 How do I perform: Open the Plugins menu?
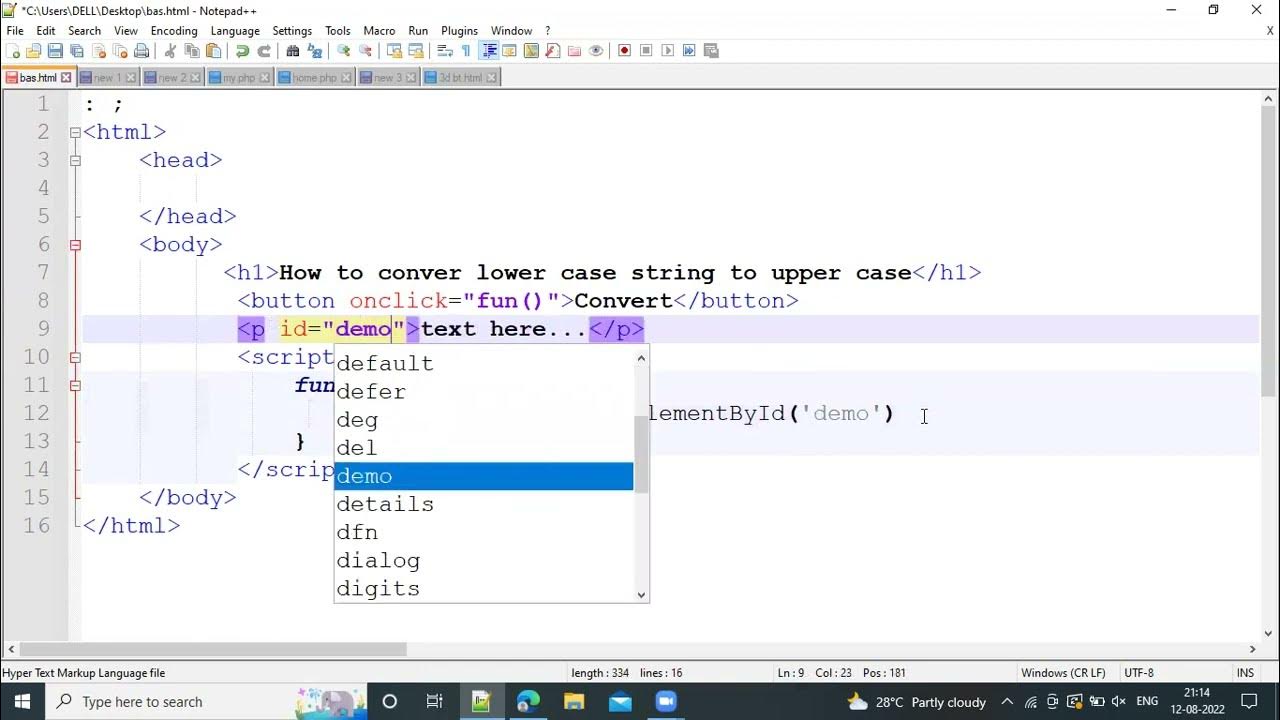pos(459,31)
